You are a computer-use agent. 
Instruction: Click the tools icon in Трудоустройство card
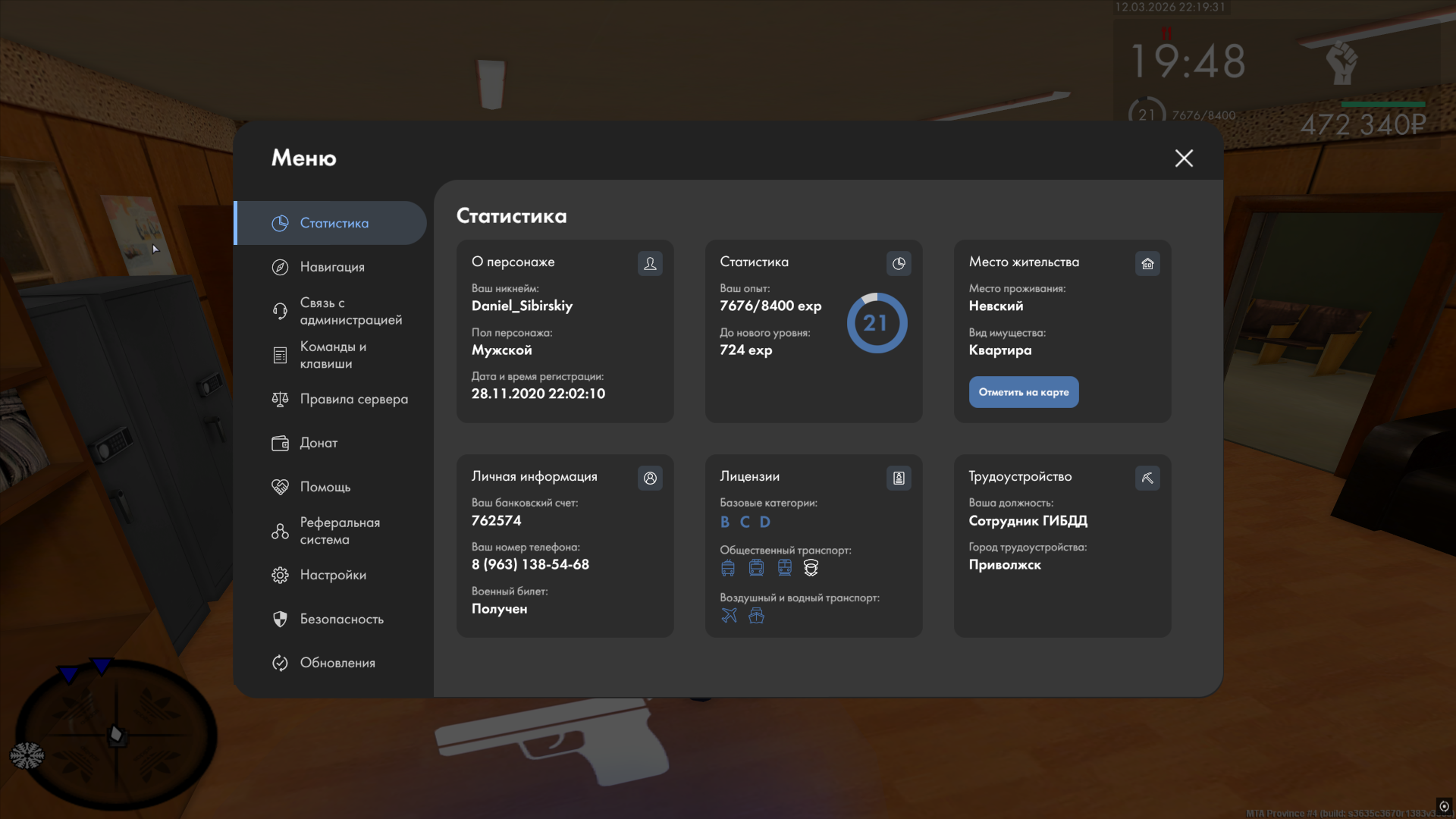pos(1147,478)
